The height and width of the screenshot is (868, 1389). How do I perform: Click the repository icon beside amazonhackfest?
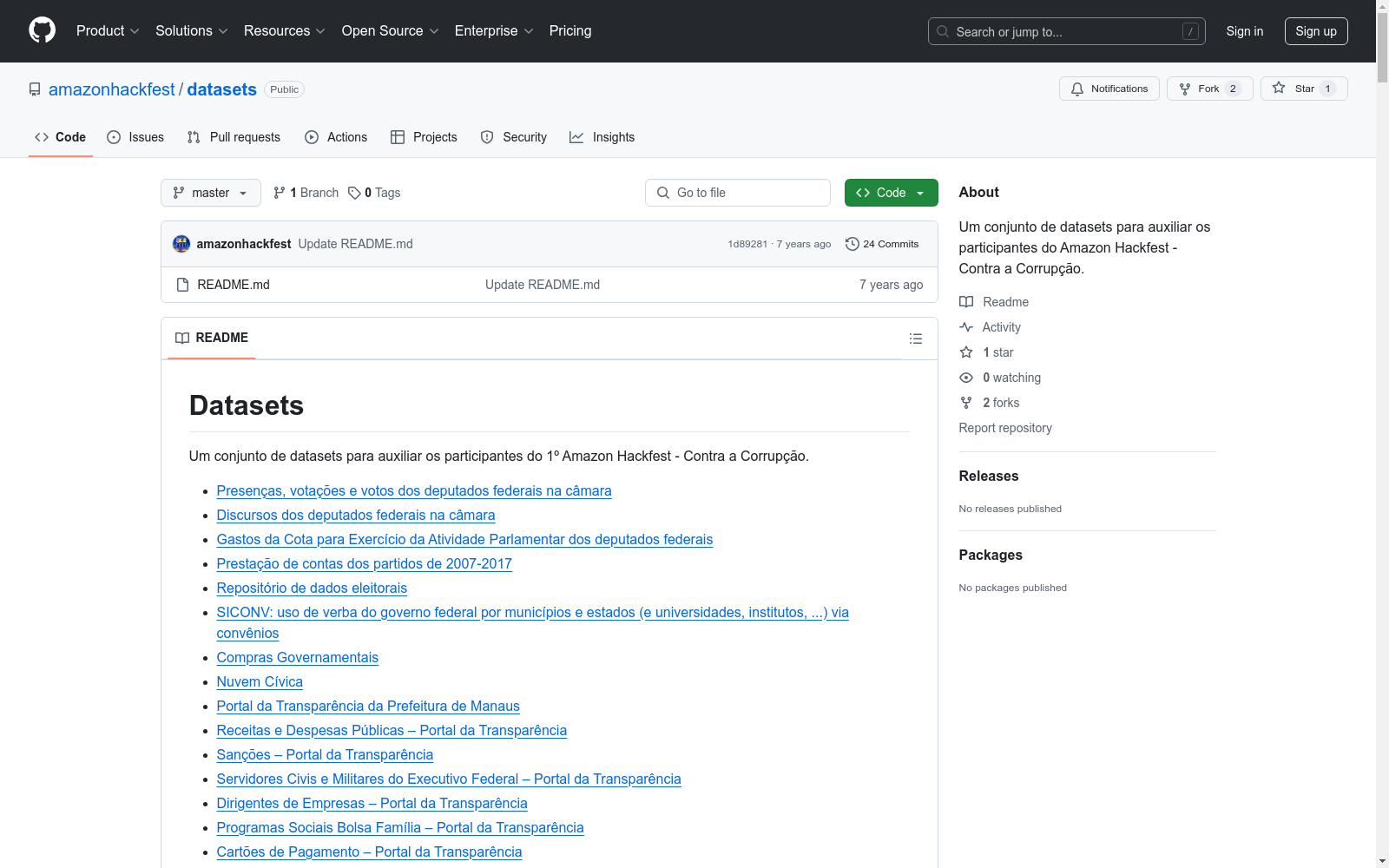[35, 89]
